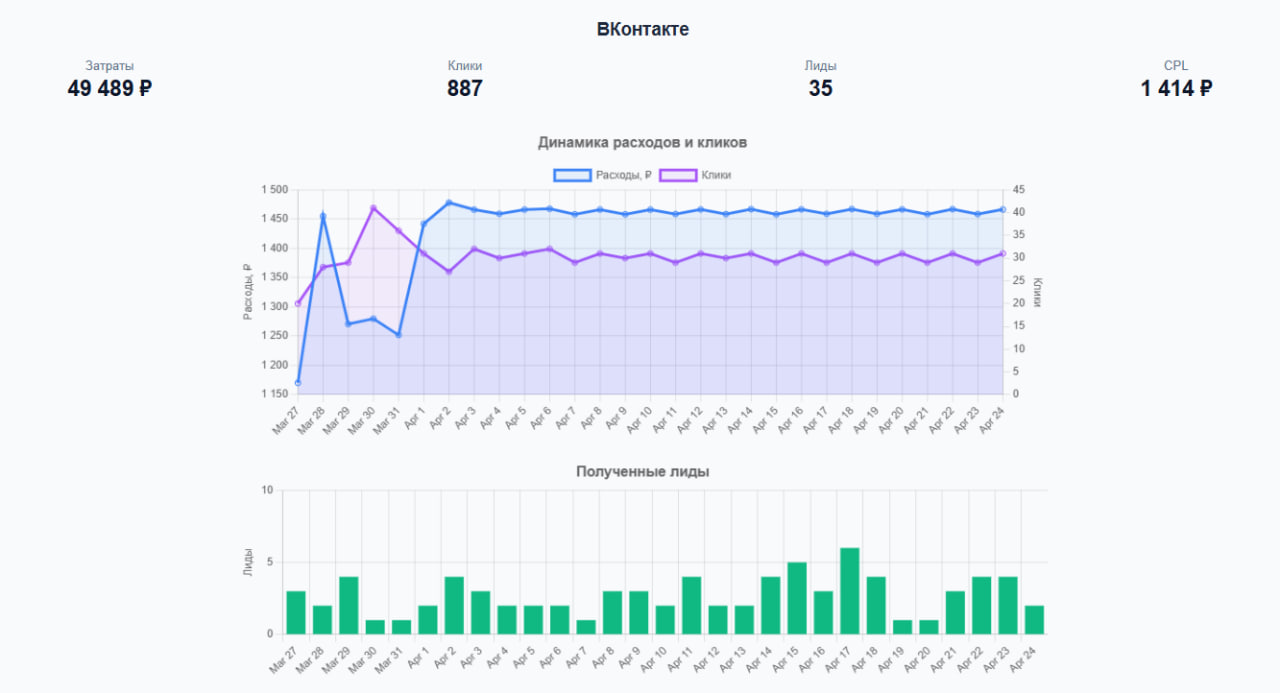Click the Лиды vertical axis title
This screenshot has width=1280, height=693.
tap(248, 562)
